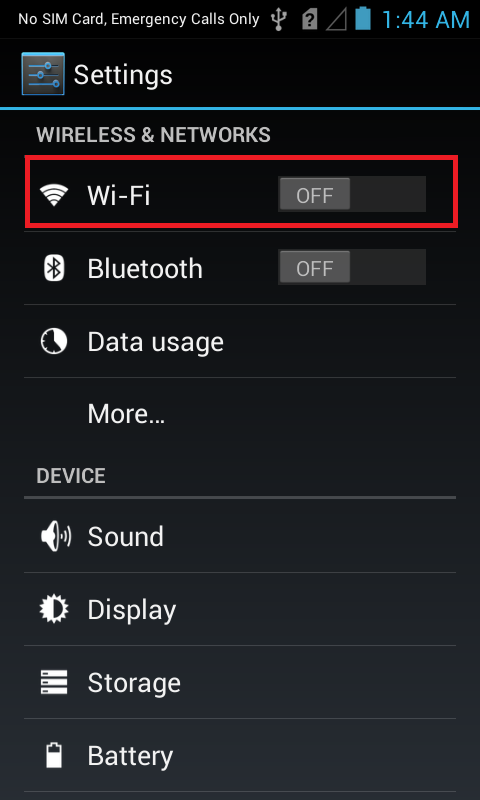Tap the Display brightness icon
The image size is (480, 800).
pos(54,609)
